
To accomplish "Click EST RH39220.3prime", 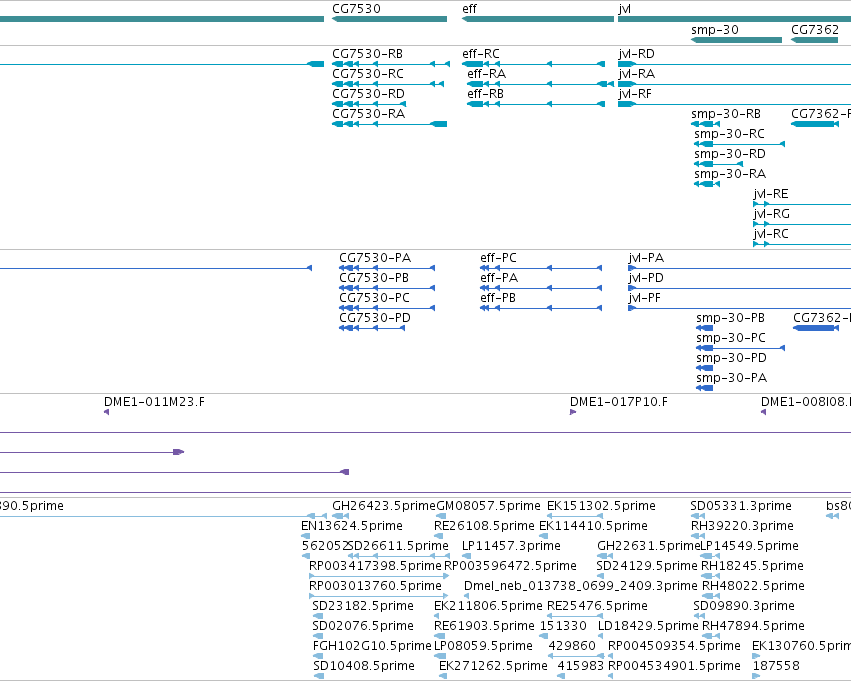I will 698,536.
